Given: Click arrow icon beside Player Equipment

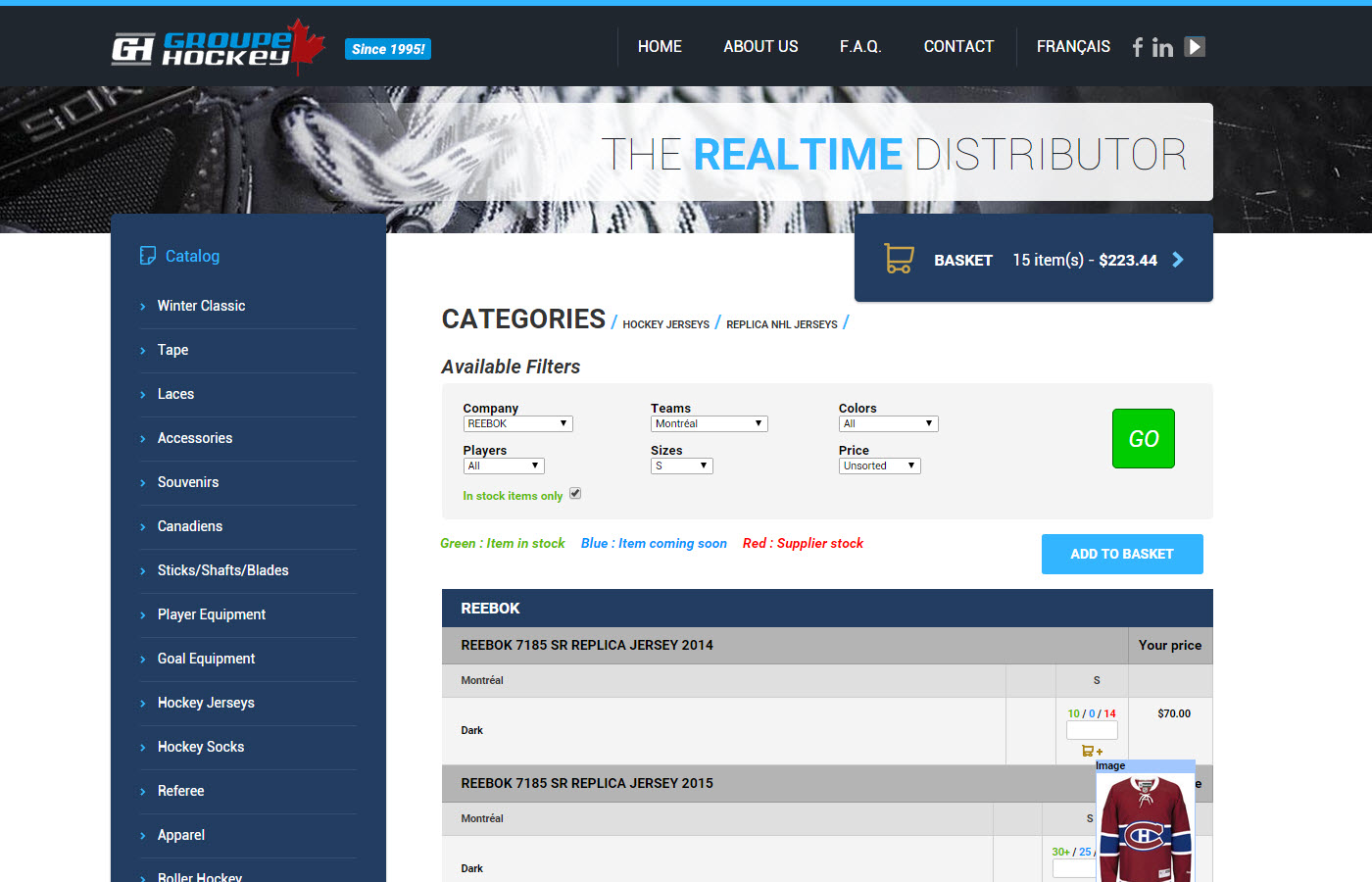Looking at the screenshot, I should pyautogui.click(x=143, y=615).
